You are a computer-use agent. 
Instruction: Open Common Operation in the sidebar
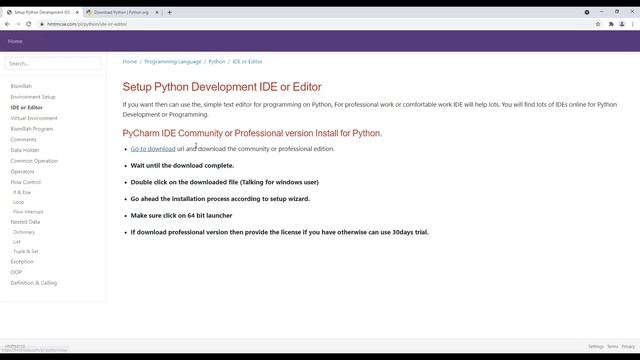click(34, 161)
